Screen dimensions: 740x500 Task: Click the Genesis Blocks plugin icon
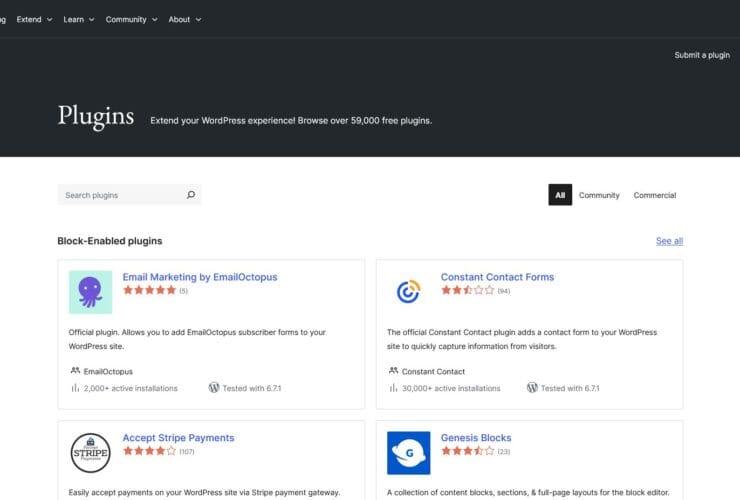pos(408,453)
